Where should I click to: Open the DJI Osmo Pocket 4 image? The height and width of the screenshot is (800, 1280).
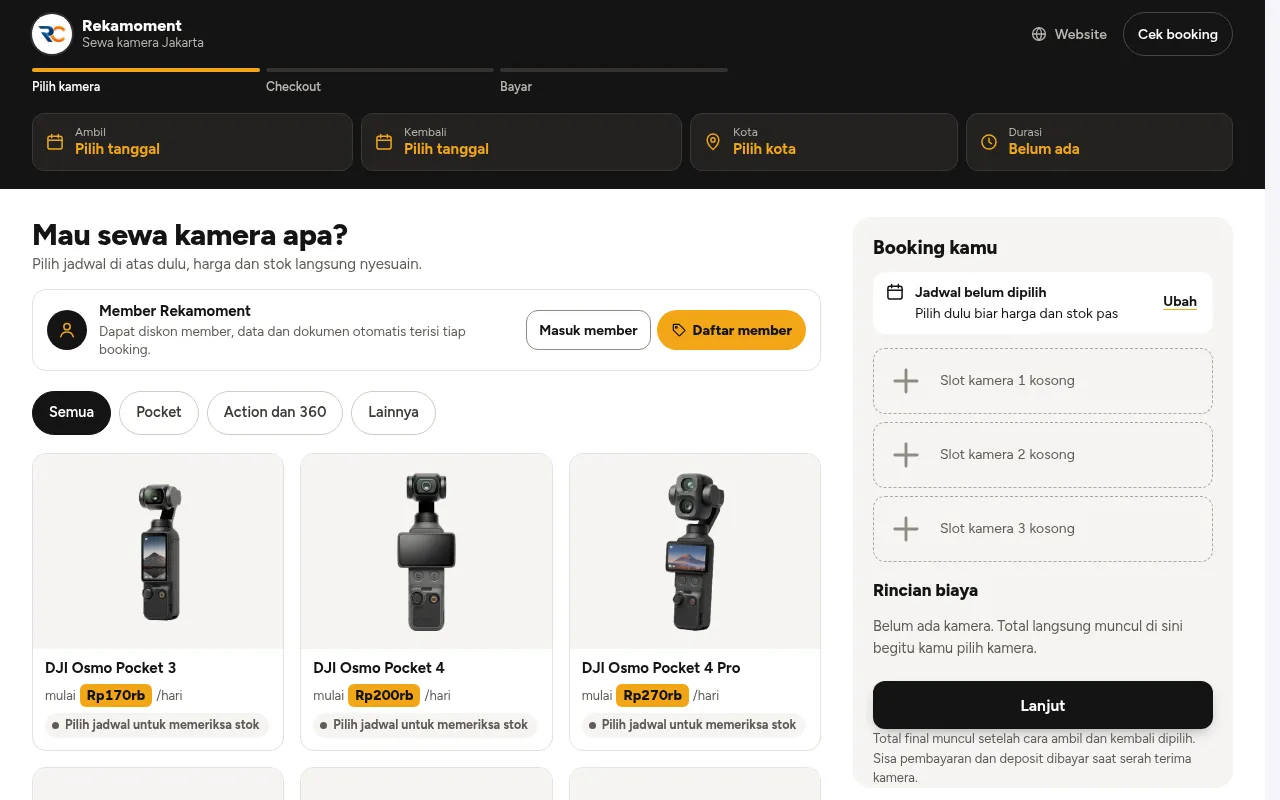[x=426, y=552]
